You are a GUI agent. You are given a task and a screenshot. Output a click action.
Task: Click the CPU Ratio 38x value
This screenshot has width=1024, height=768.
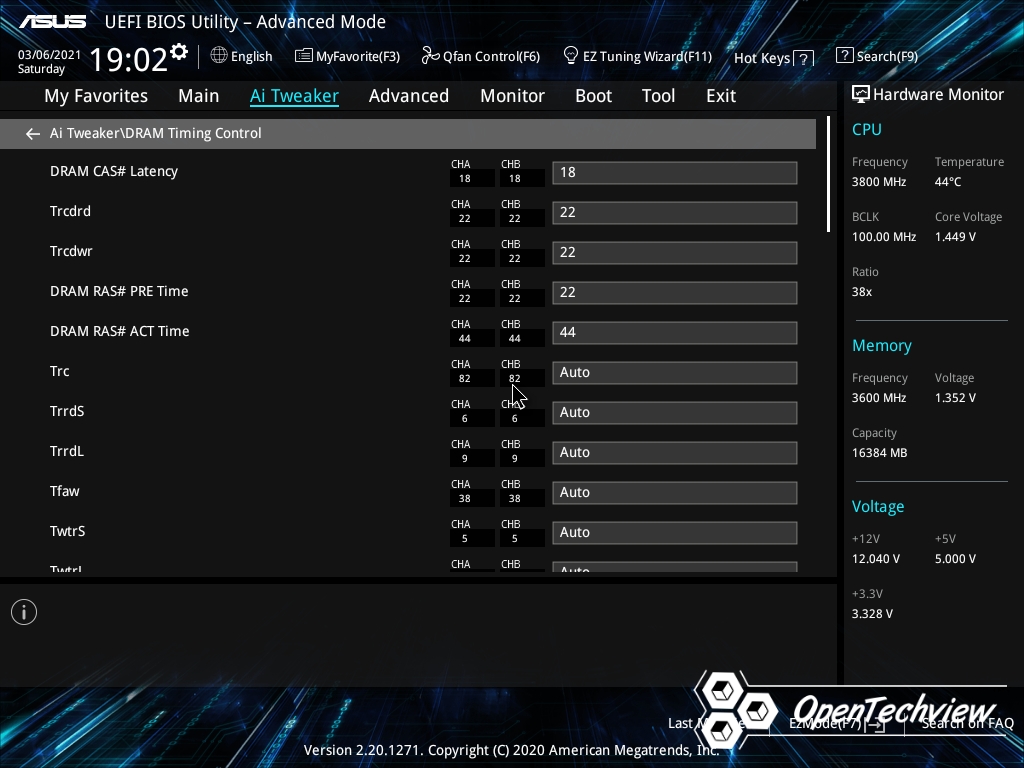pos(861,292)
